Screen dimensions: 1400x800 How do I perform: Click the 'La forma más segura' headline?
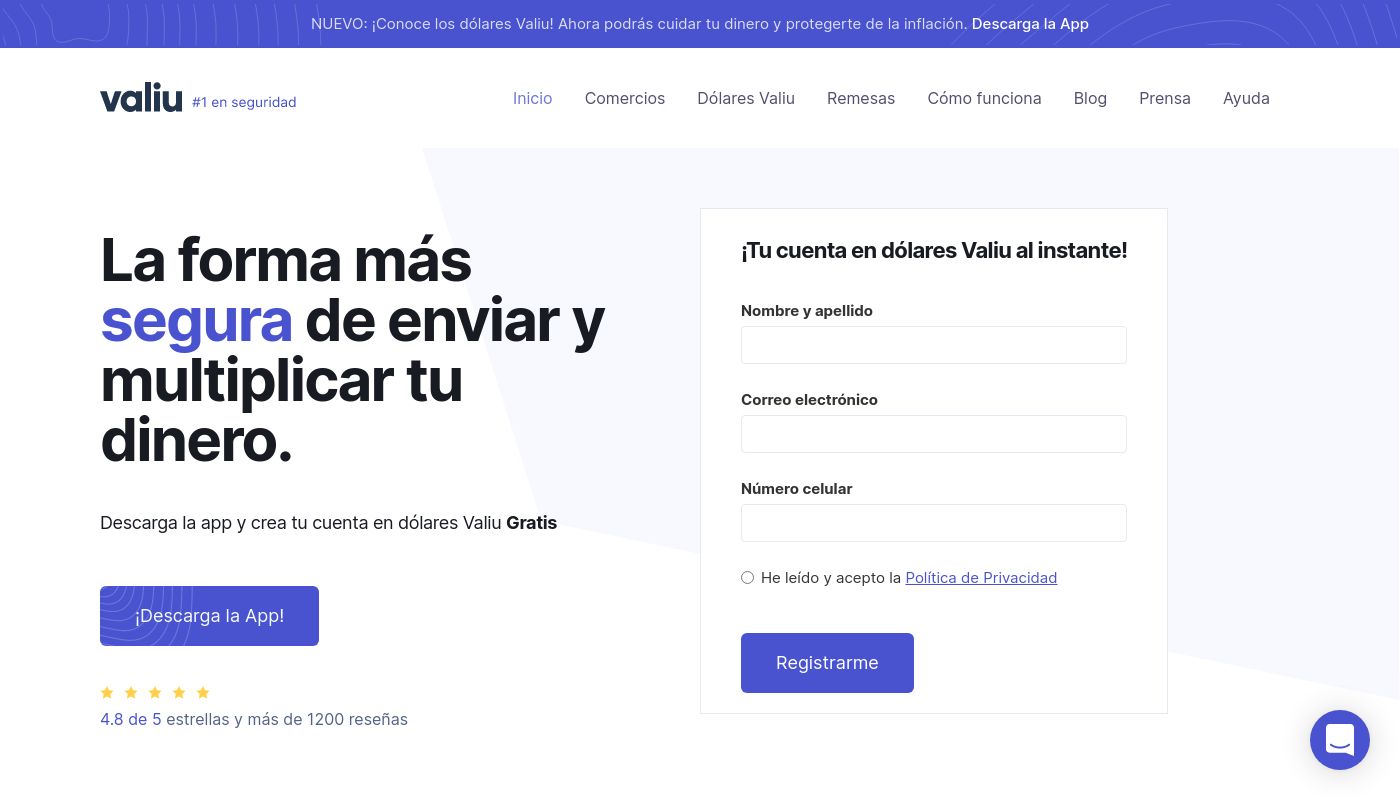pyautogui.click(x=352, y=350)
